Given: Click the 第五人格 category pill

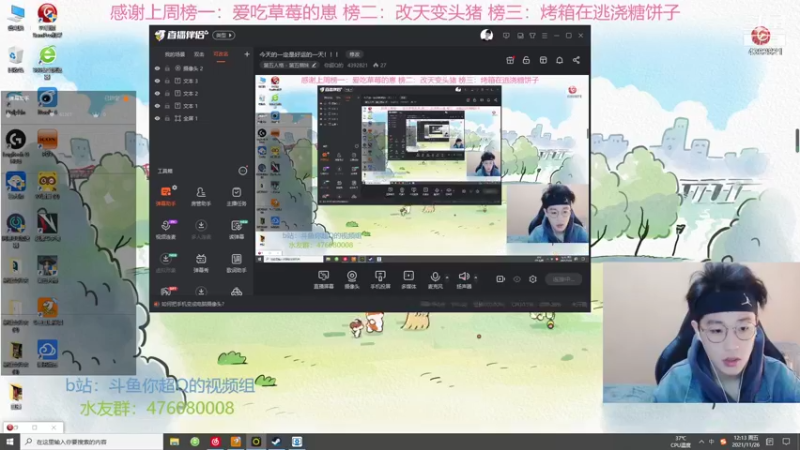Looking at the screenshot, I should pos(289,65).
